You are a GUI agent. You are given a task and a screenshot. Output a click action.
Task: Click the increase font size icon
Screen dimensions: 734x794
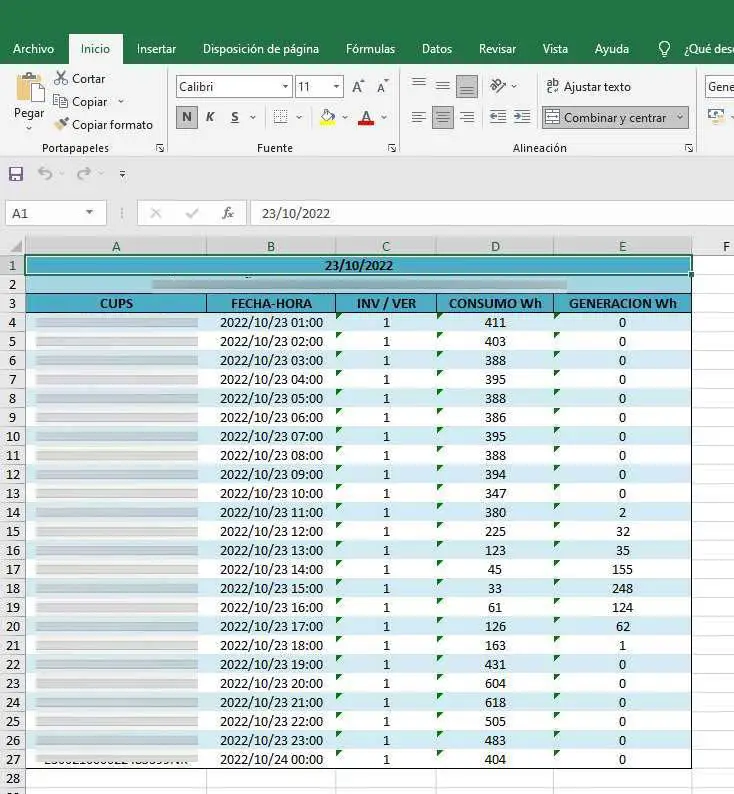pos(358,87)
